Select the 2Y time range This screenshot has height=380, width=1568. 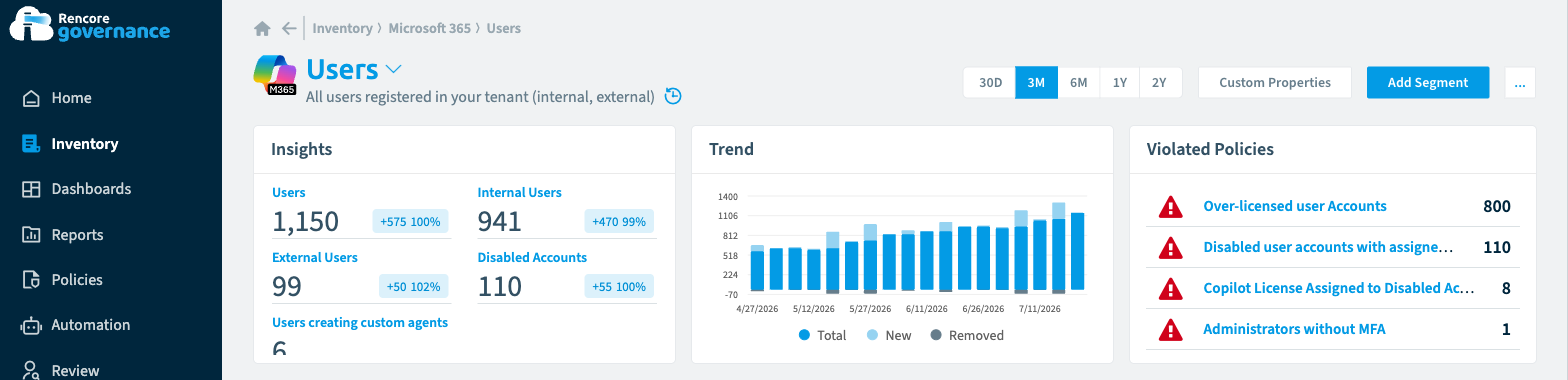[1159, 83]
